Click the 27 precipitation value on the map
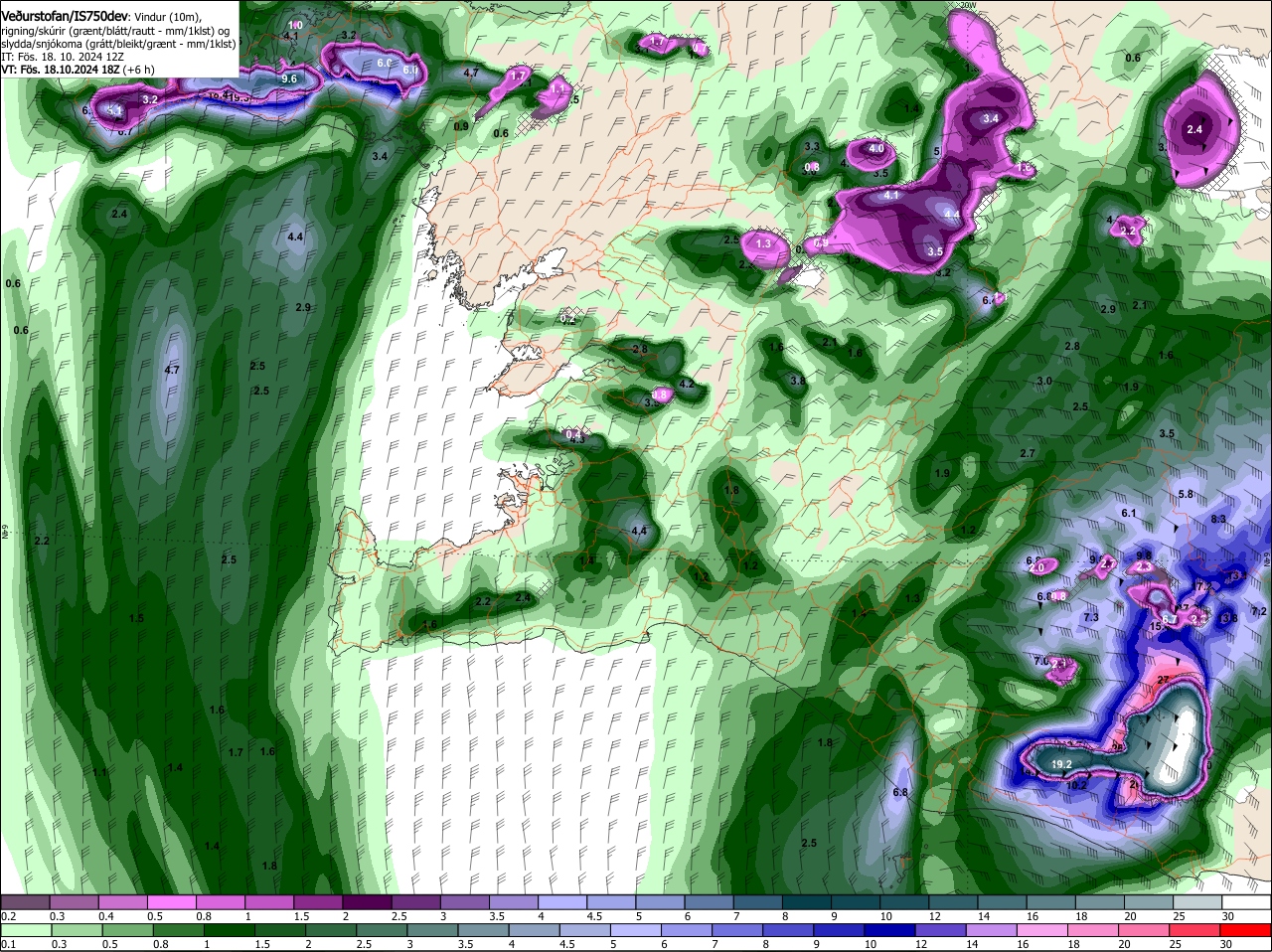 pos(1164,680)
